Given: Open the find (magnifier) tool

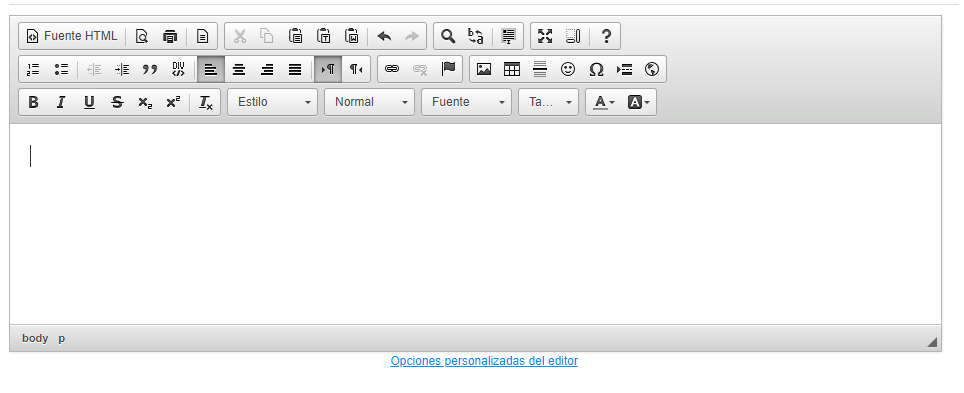Looking at the screenshot, I should tap(448, 36).
